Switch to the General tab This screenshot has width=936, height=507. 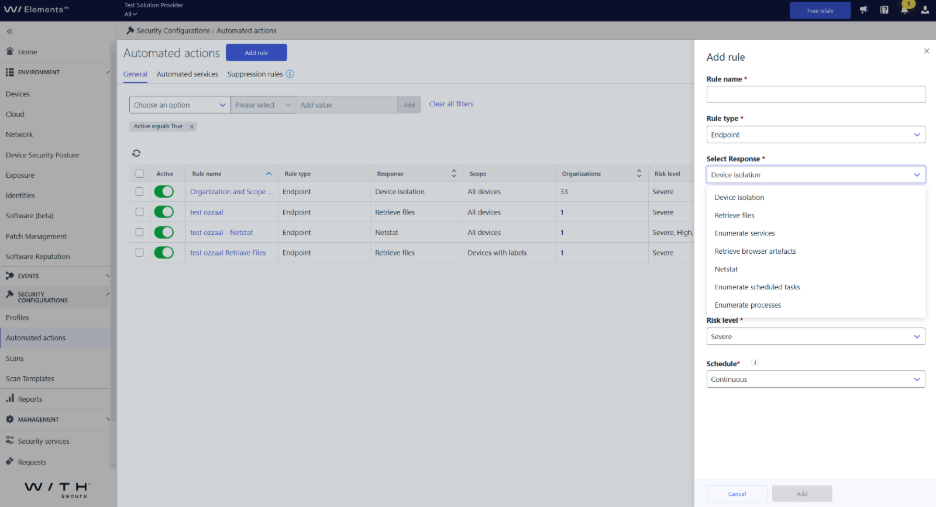point(135,74)
